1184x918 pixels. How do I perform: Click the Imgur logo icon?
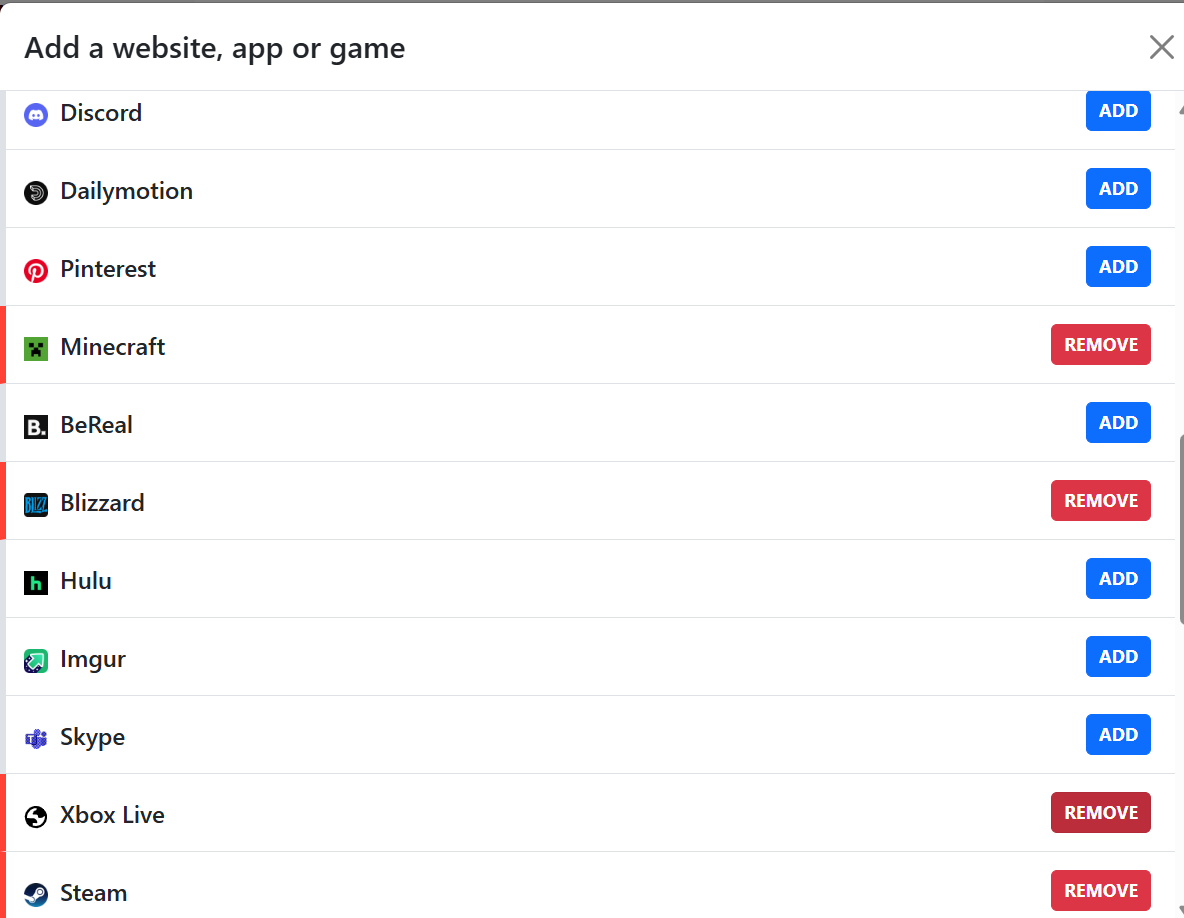coord(35,661)
